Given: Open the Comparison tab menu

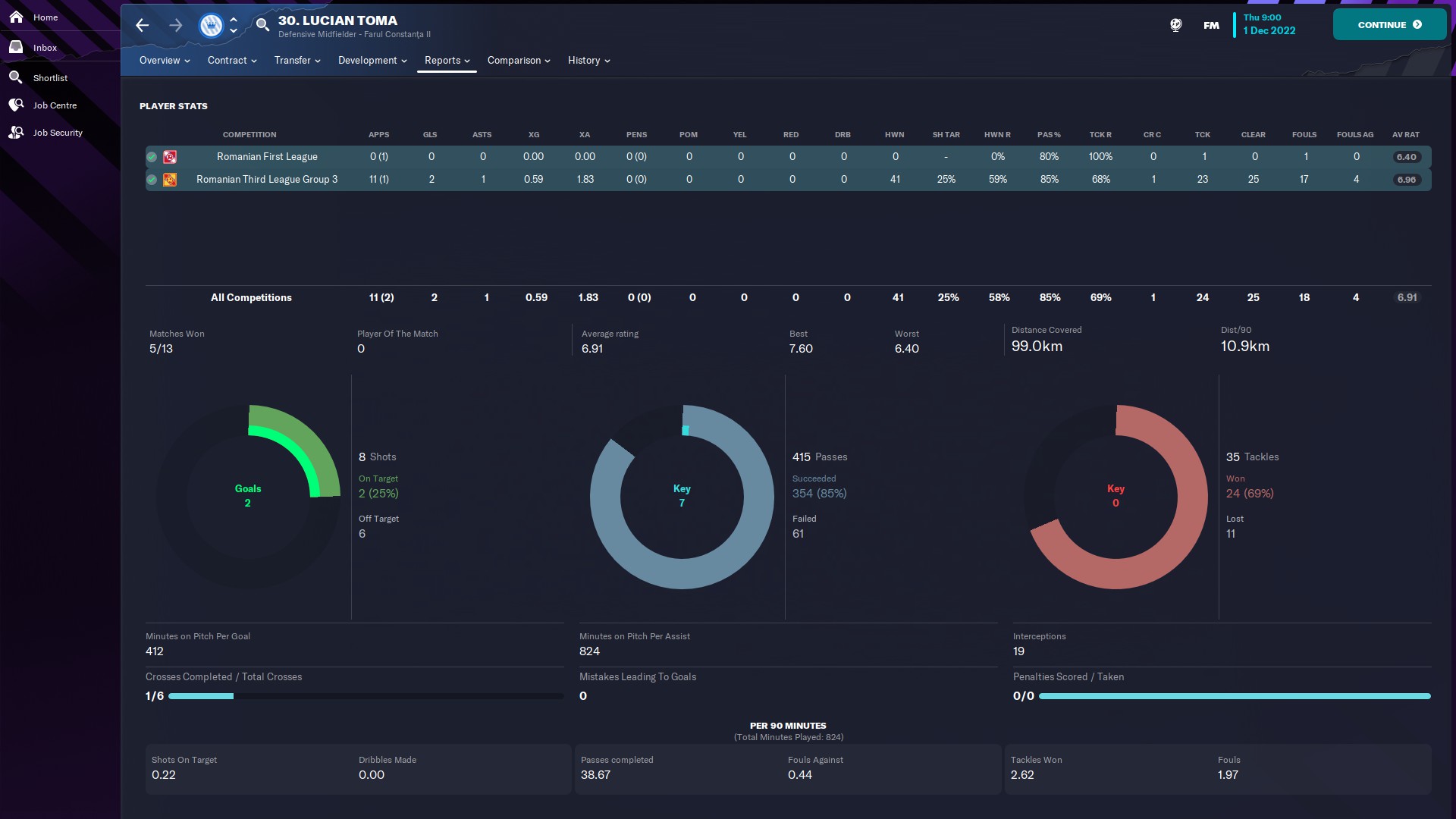Looking at the screenshot, I should click(x=518, y=61).
